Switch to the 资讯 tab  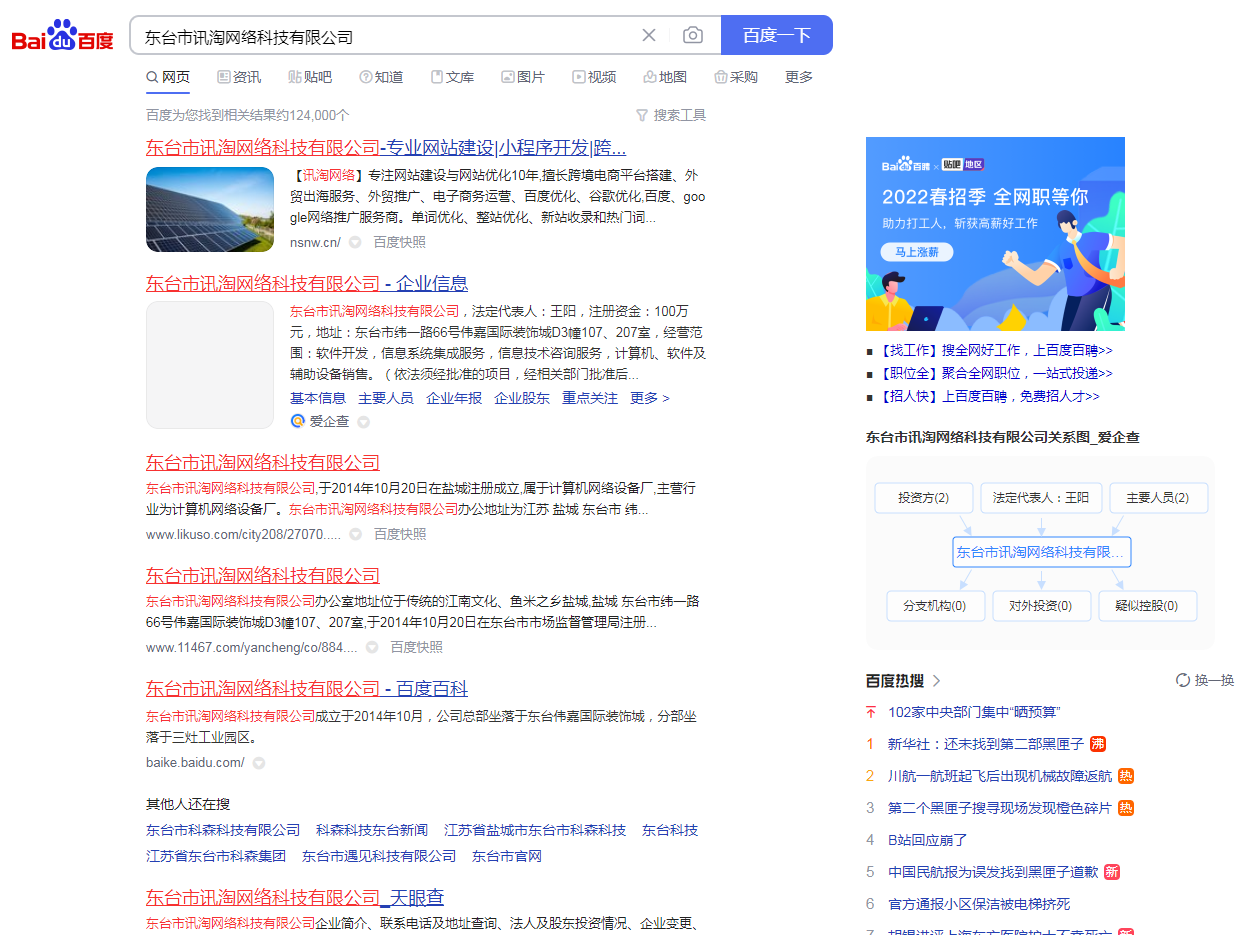[x=239, y=77]
